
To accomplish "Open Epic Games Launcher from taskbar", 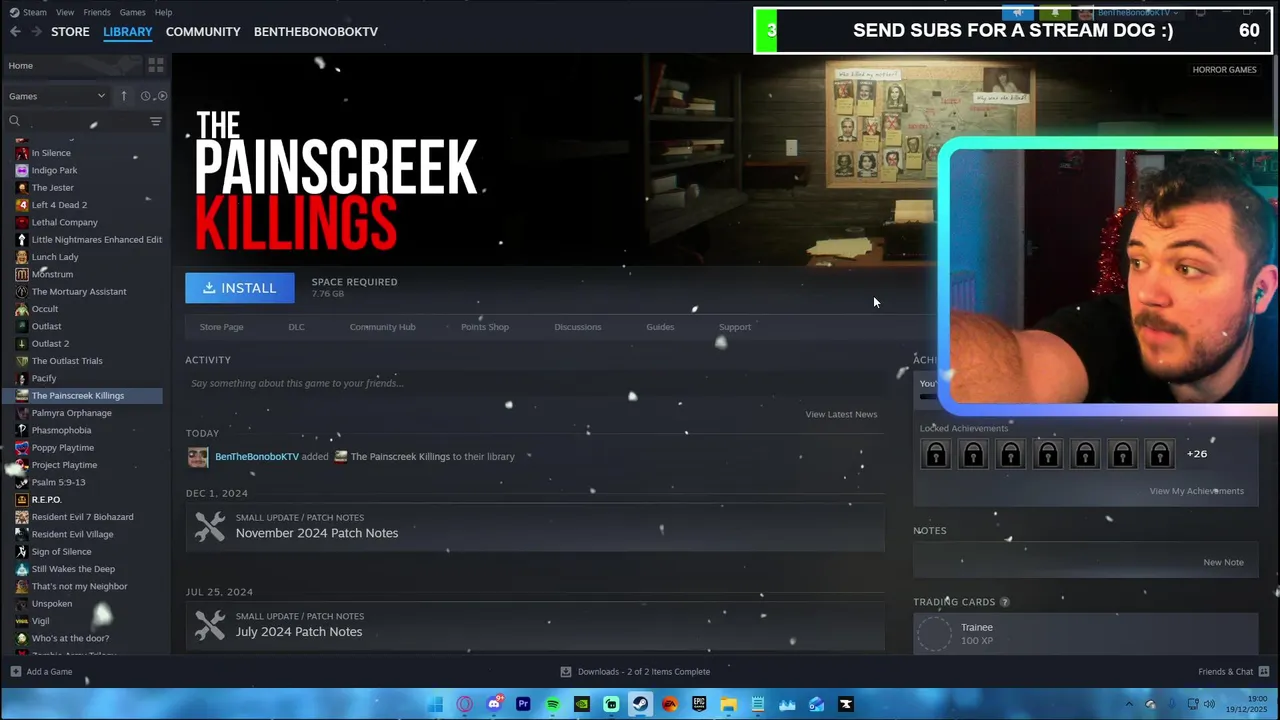I will pyautogui.click(x=699, y=704).
